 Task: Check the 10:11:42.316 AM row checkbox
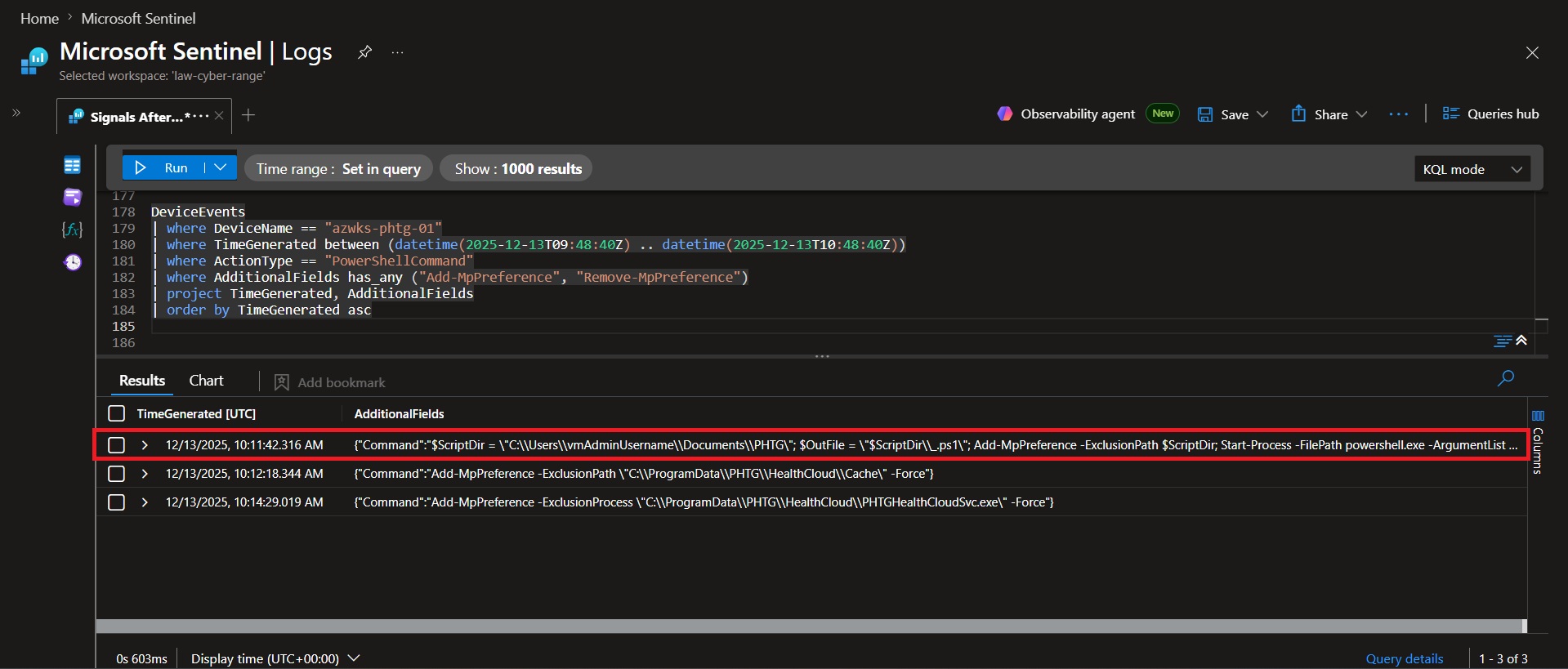tap(117, 445)
